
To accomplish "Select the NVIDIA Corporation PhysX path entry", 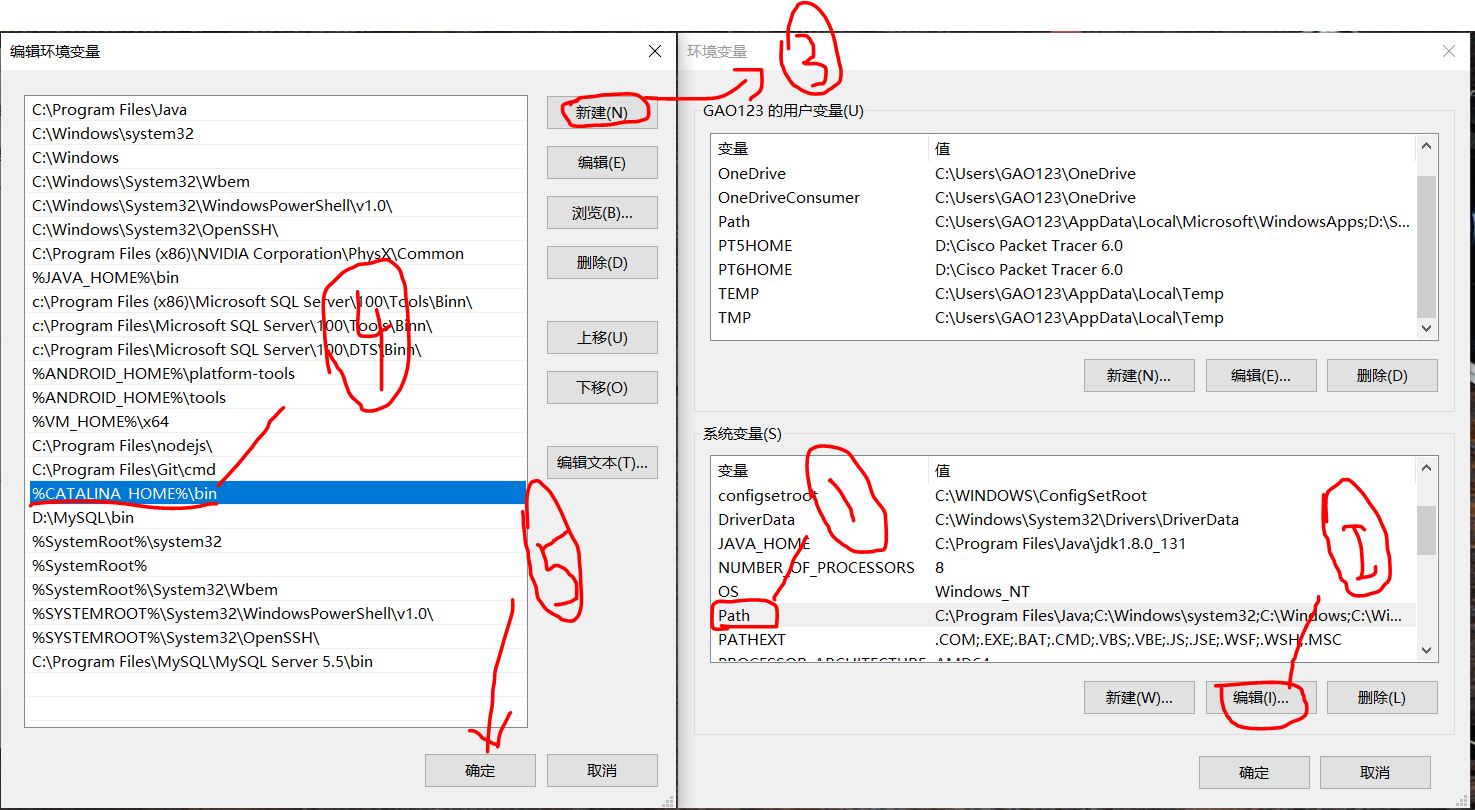I will (x=277, y=253).
